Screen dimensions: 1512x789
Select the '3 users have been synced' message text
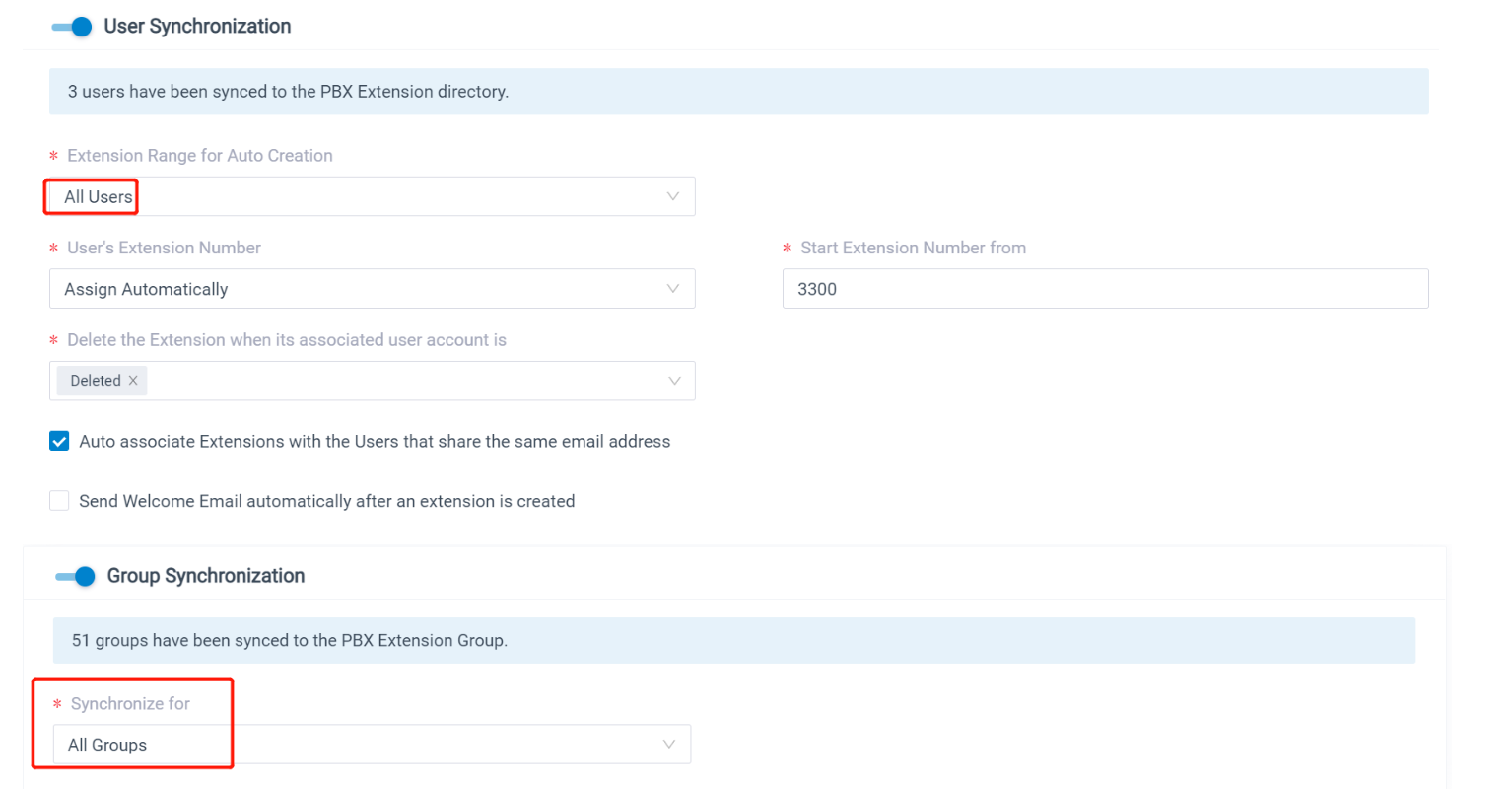[288, 92]
